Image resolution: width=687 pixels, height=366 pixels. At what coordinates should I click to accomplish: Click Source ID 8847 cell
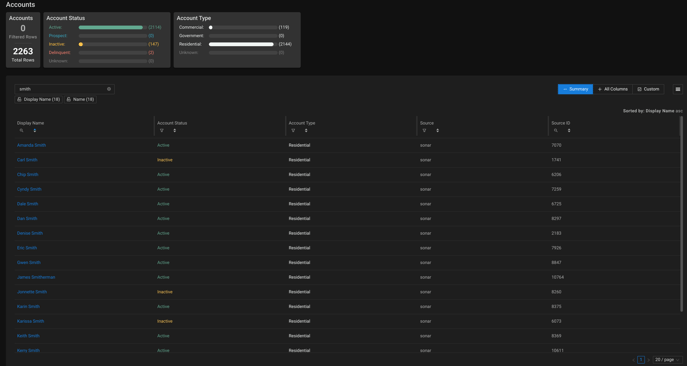coord(556,263)
